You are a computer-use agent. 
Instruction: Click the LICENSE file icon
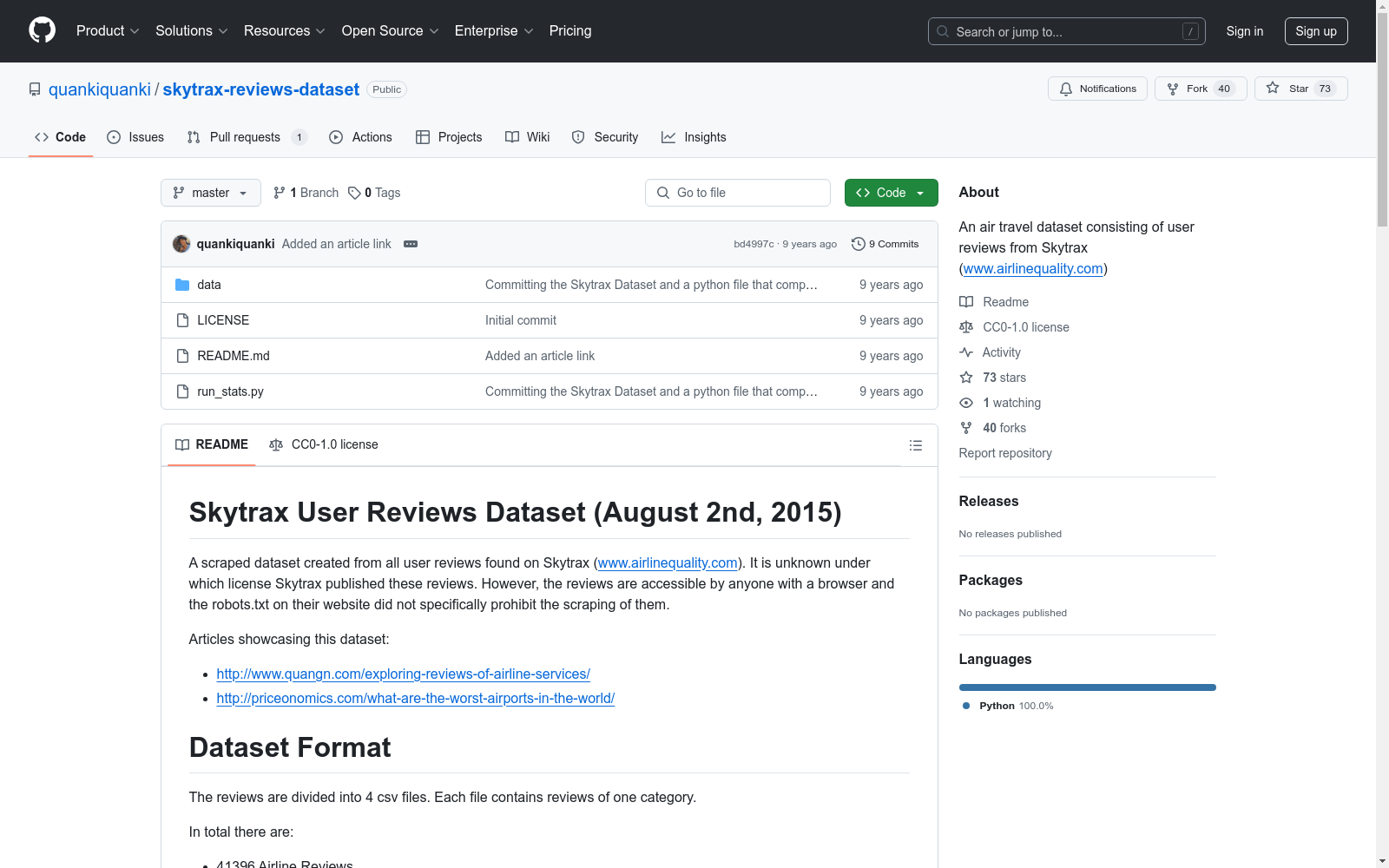[182, 320]
